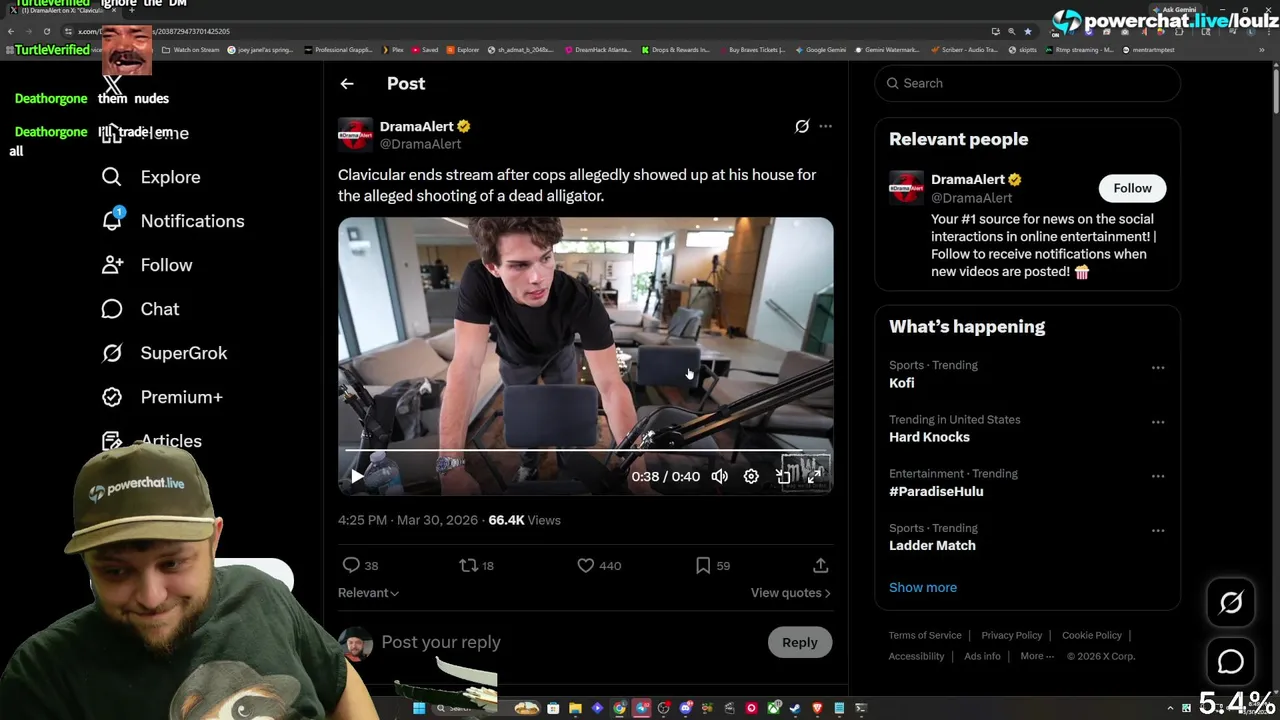Seek on the video progress bar

[585, 451]
